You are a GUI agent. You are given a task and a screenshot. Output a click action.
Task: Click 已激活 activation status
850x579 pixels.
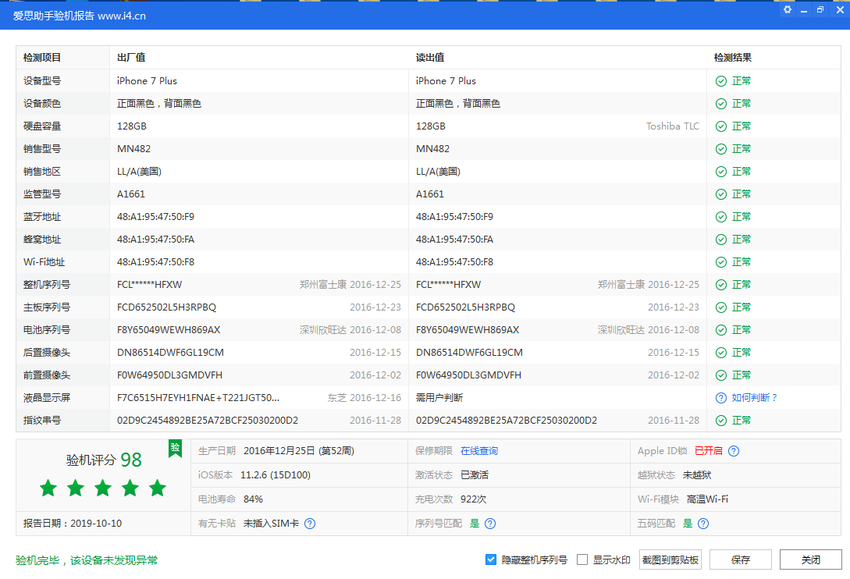click(x=474, y=475)
